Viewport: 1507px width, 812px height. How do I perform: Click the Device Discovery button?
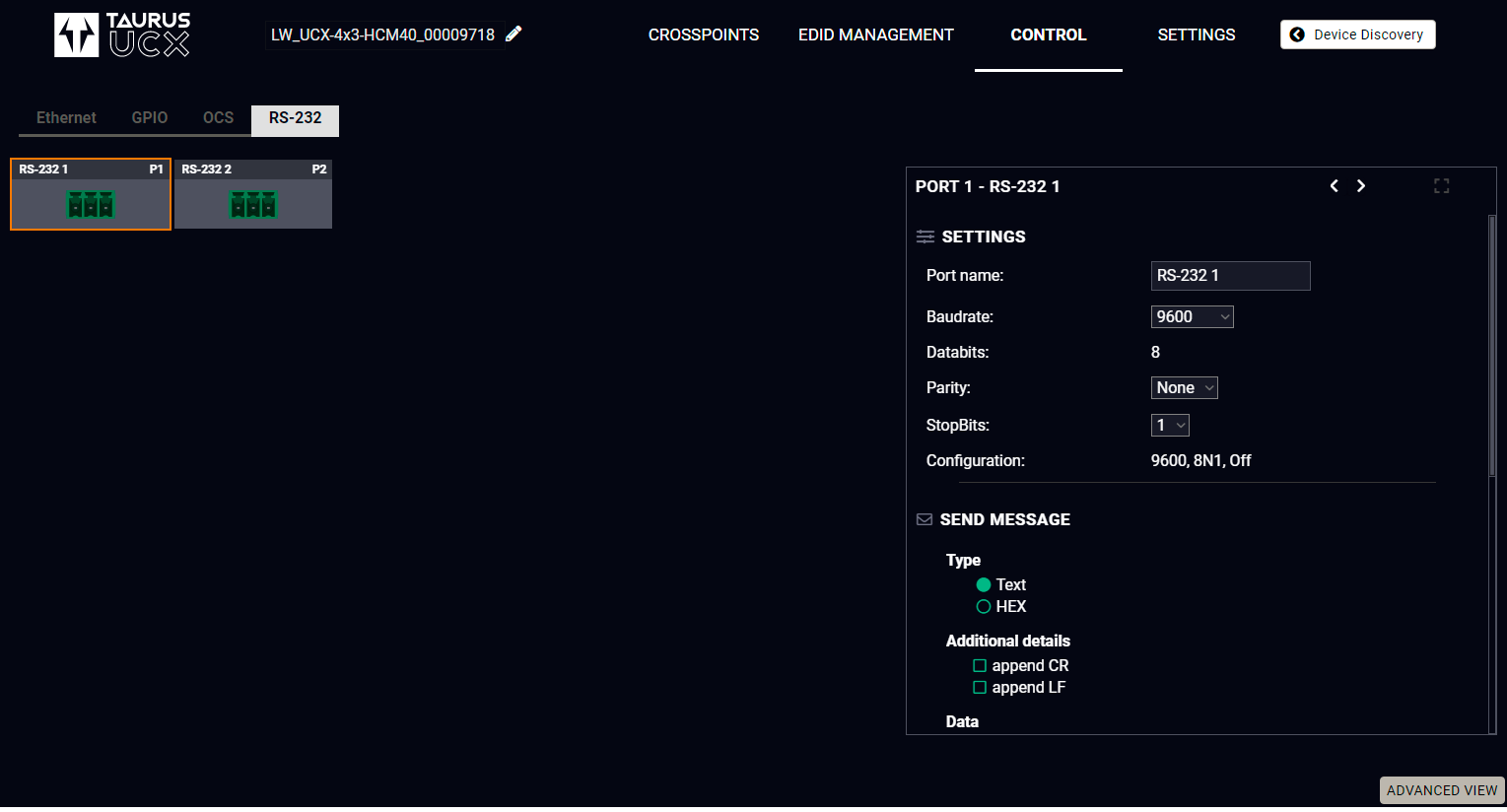tap(1357, 34)
